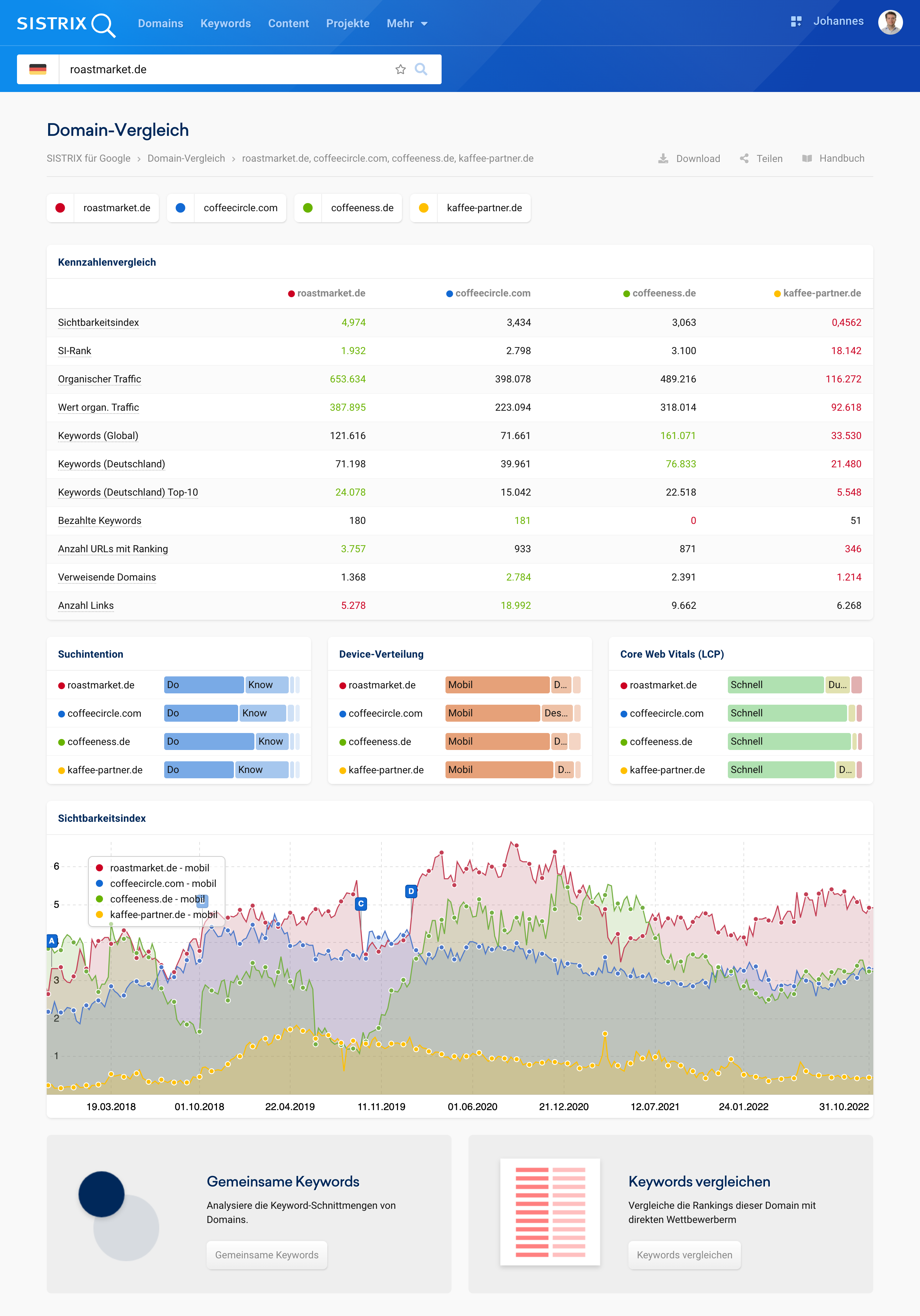Image resolution: width=920 pixels, height=1316 pixels.
Task: Click event pin D on the chart
Action: coord(410,891)
